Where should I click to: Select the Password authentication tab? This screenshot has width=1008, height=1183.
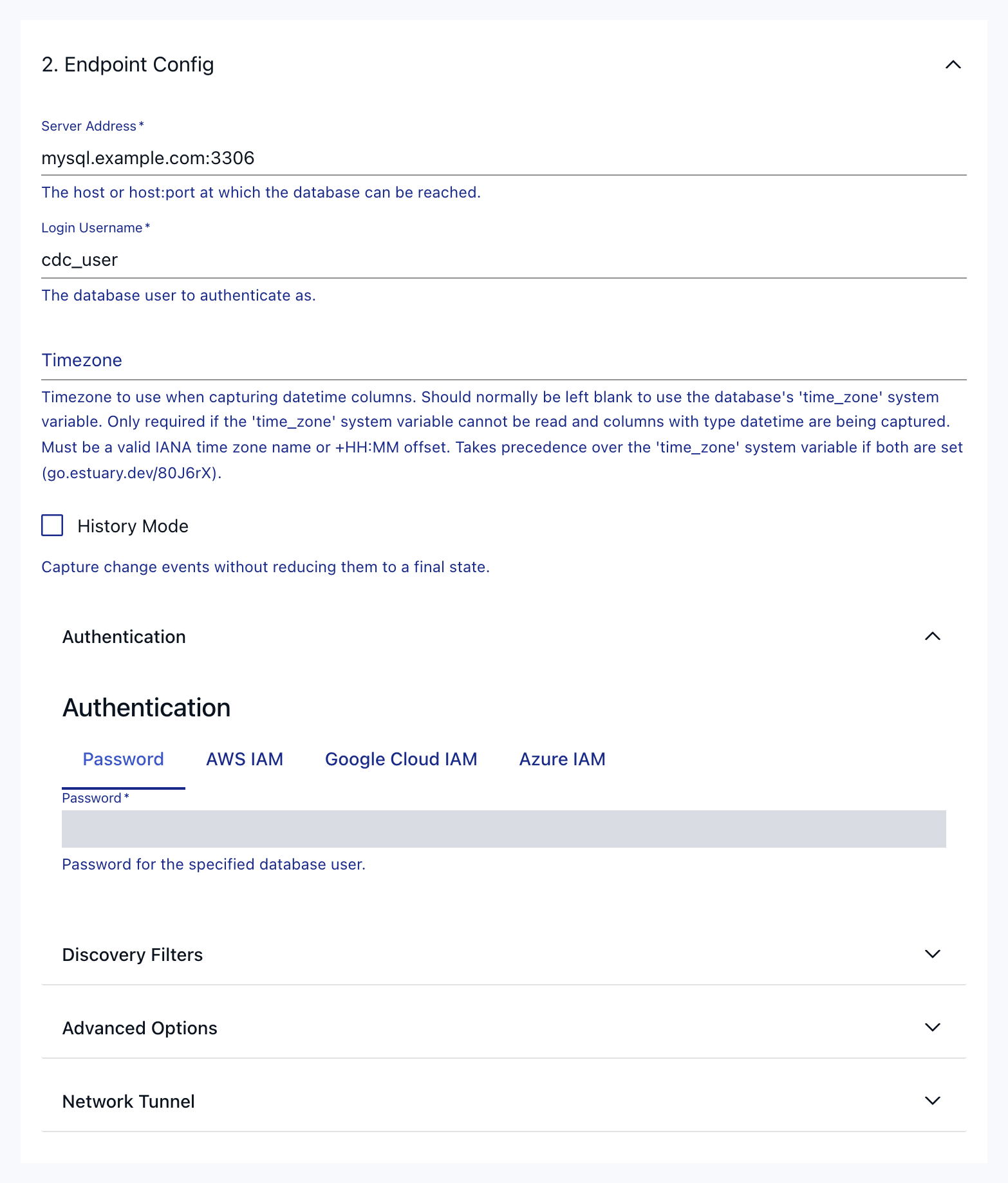pos(123,759)
